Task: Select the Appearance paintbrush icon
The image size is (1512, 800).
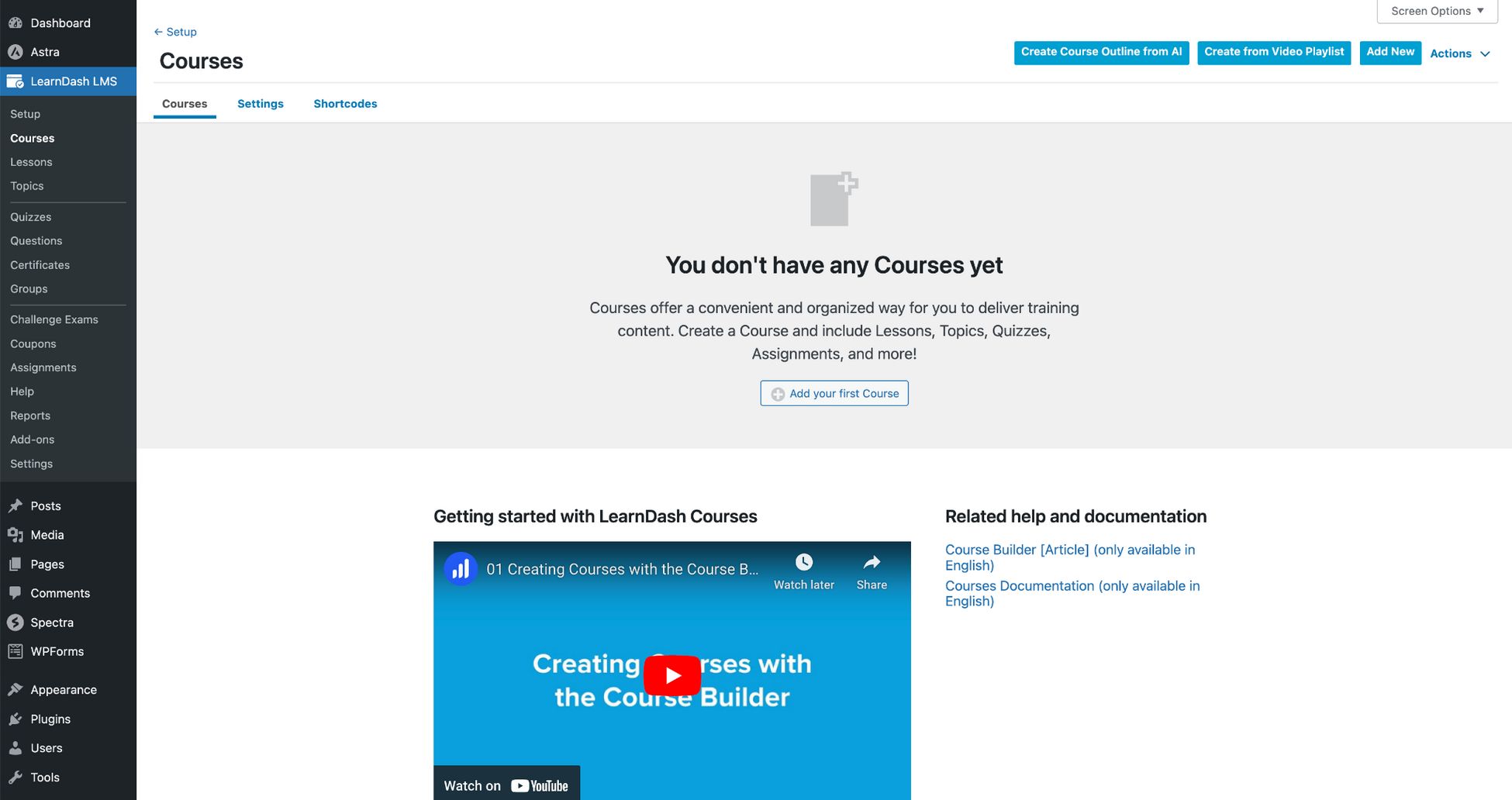Action: (x=16, y=689)
